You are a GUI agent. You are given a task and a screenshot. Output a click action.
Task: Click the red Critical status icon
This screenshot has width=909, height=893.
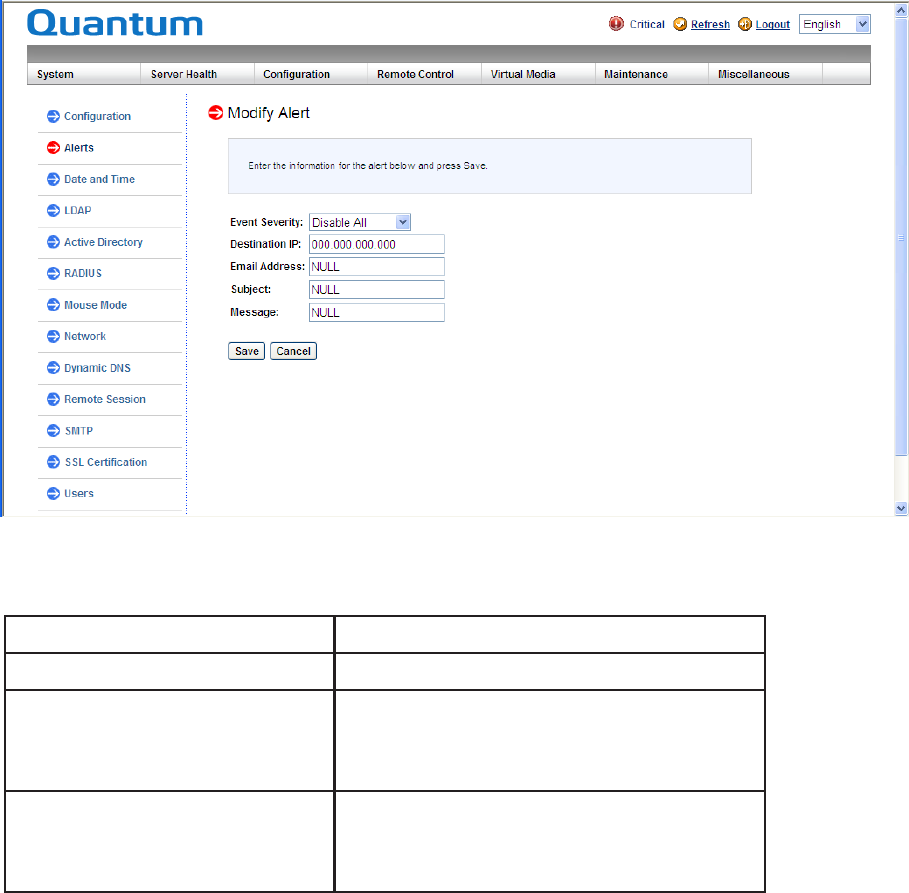click(616, 24)
